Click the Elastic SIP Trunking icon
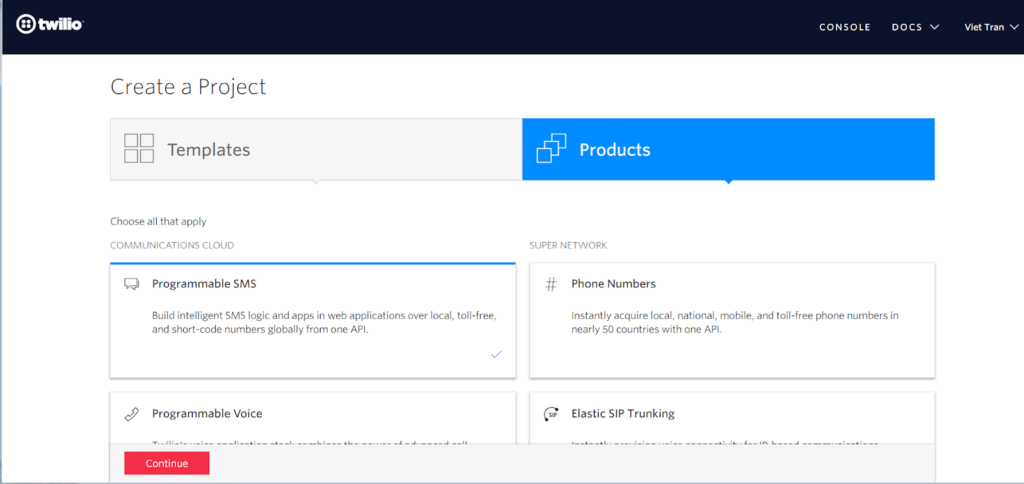The image size is (1024, 484). (551, 414)
